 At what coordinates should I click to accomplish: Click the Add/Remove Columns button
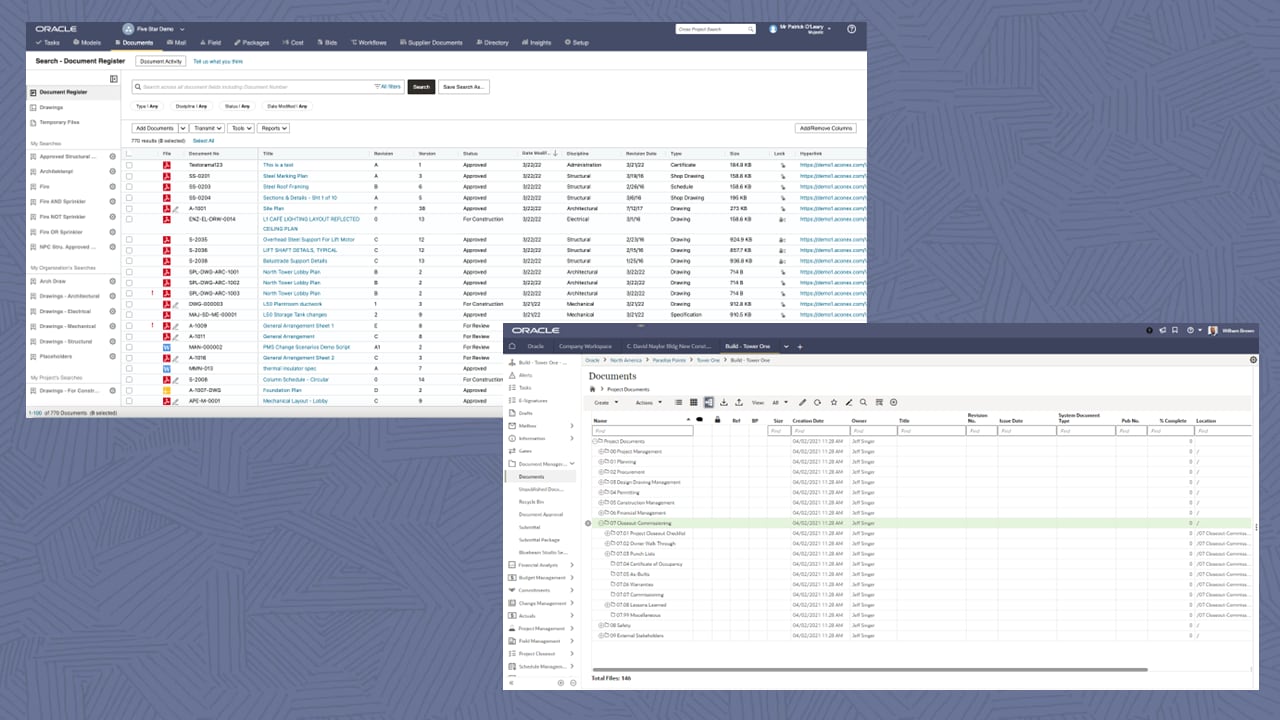[826, 128]
